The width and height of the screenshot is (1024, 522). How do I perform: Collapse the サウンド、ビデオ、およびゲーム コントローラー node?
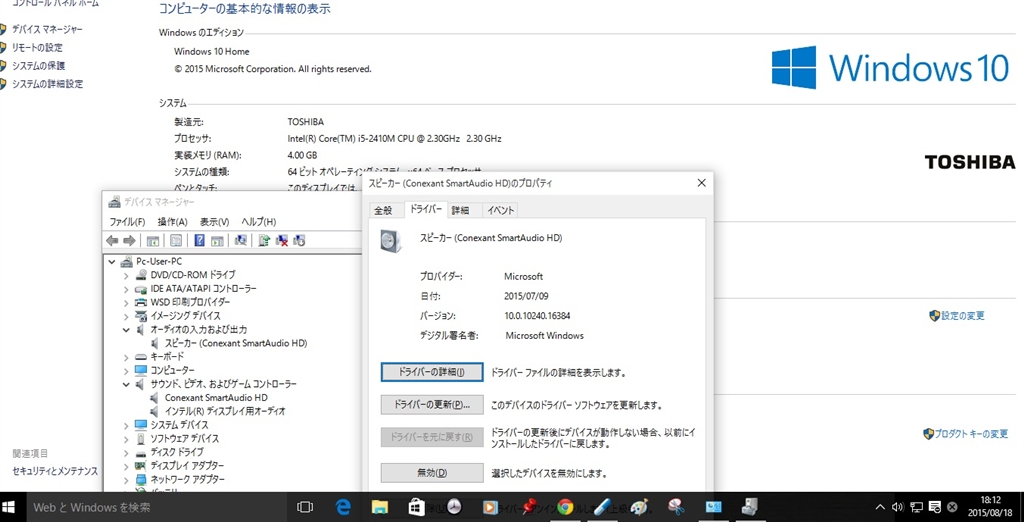click(x=127, y=384)
